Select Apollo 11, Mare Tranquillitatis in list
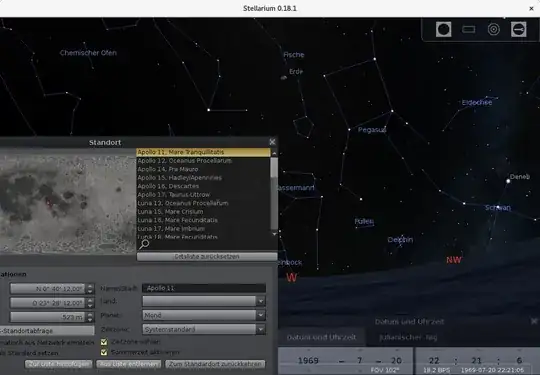Image resolution: width=540 pixels, height=375 pixels. click(x=203, y=152)
